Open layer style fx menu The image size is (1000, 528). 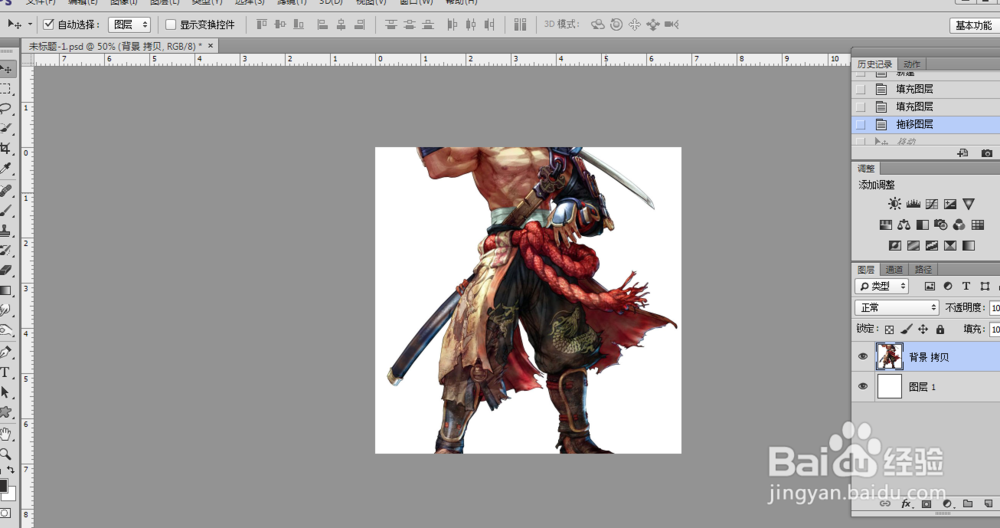point(906,504)
